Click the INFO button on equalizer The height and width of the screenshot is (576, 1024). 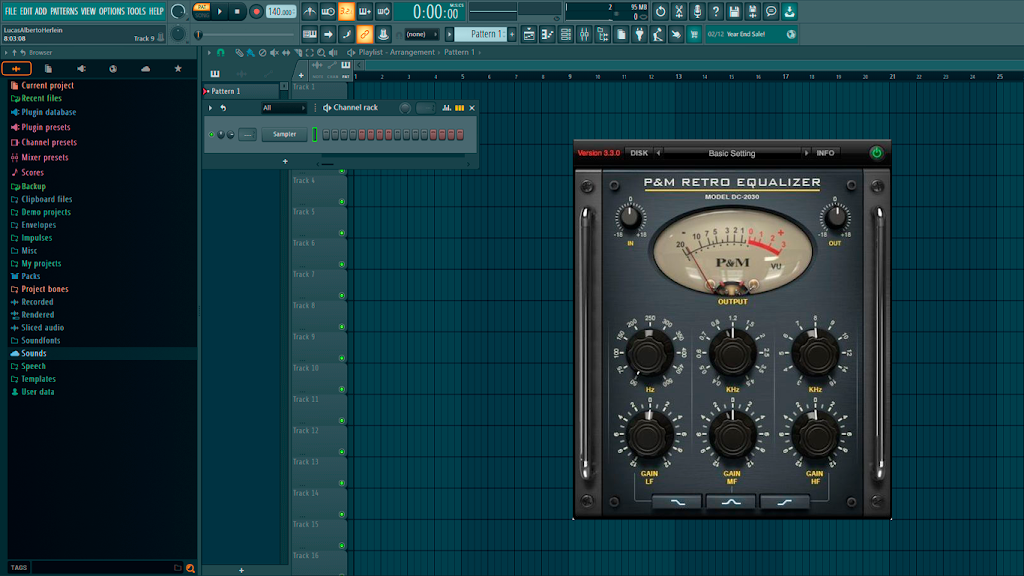[x=825, y=153]
